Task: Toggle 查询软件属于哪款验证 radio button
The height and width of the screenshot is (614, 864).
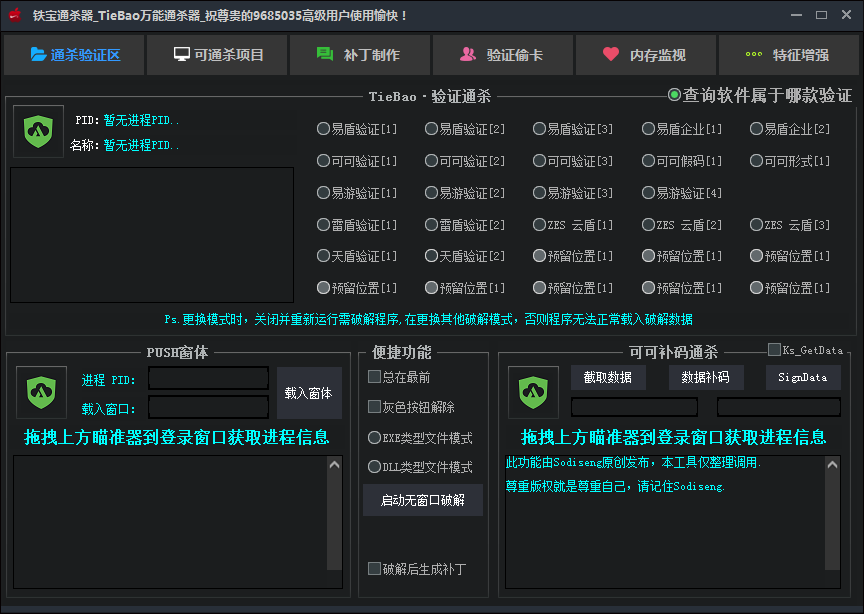Action: pos(675,95)
